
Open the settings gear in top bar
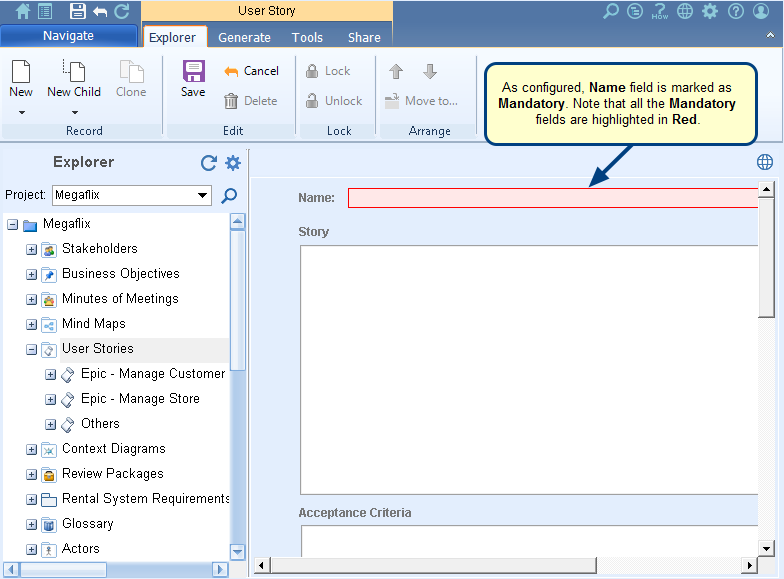710,11
